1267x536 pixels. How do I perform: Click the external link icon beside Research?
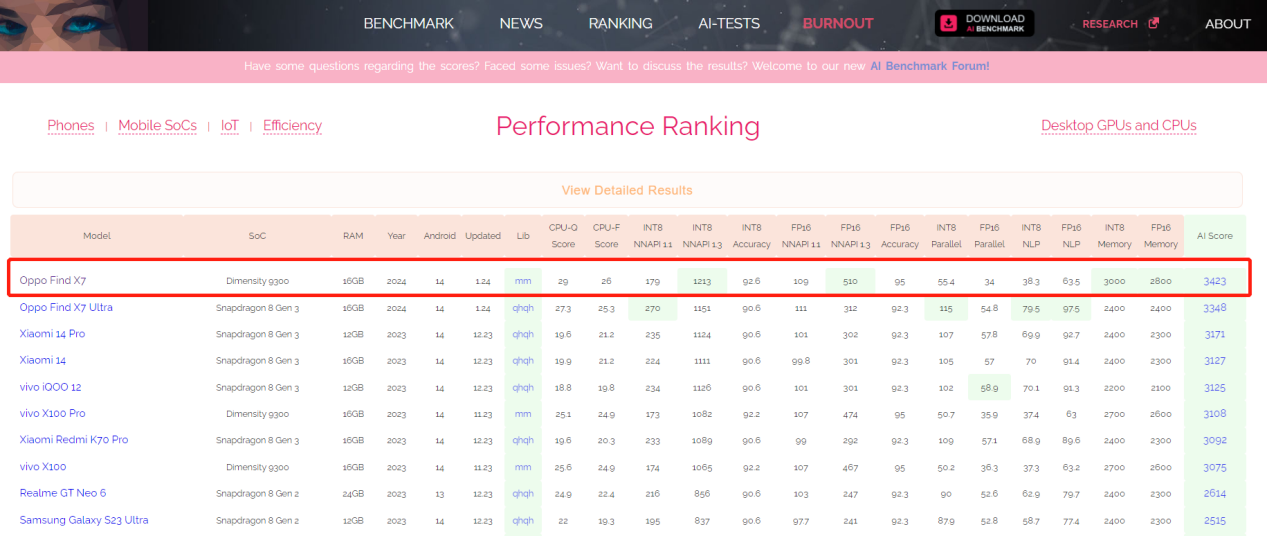coord(1153,23)
